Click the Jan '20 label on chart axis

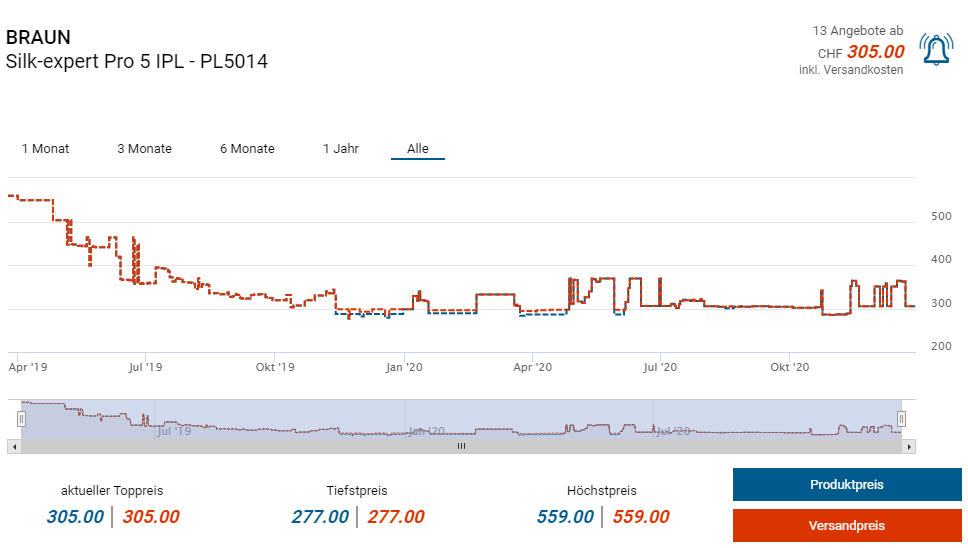tap(404, 368)
